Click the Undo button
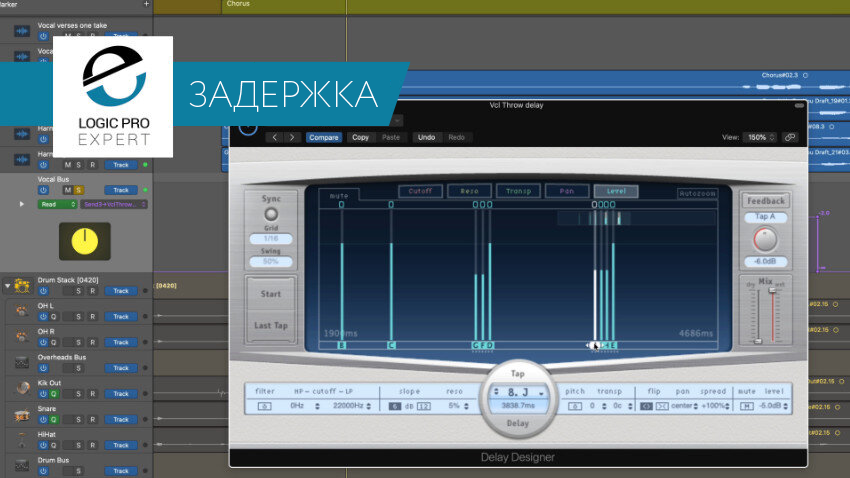This screenshot has width=850, height=478. tap(427, 137)
